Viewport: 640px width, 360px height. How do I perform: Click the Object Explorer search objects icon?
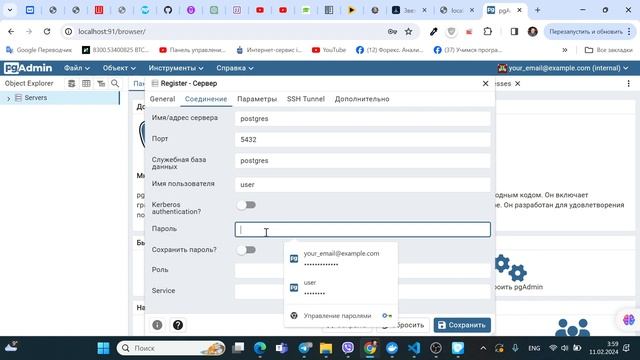click(115, 84)
